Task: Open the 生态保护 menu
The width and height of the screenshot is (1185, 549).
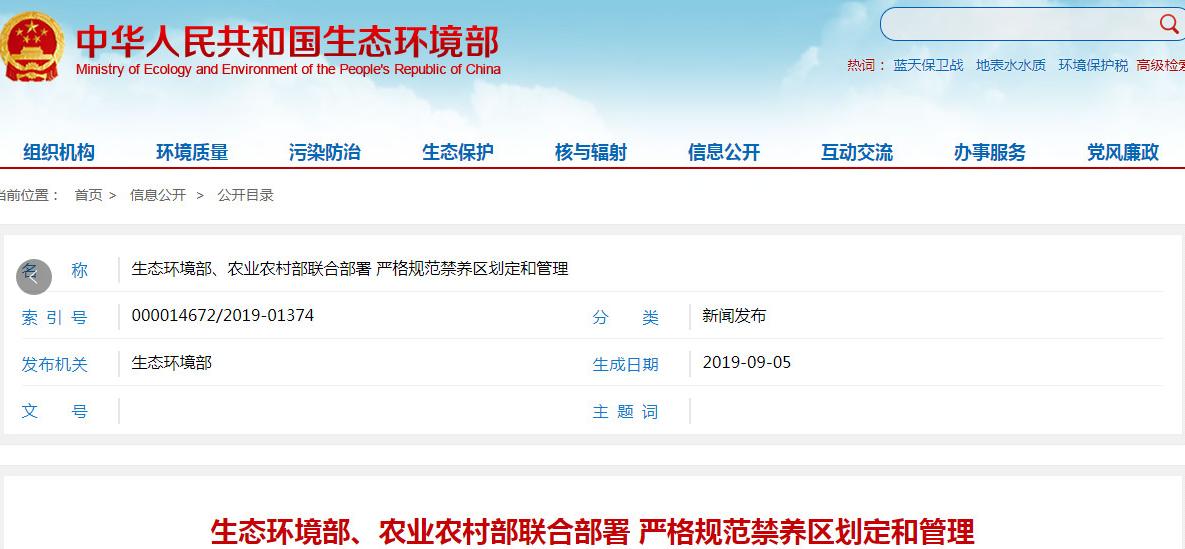Action: [458, 152]
